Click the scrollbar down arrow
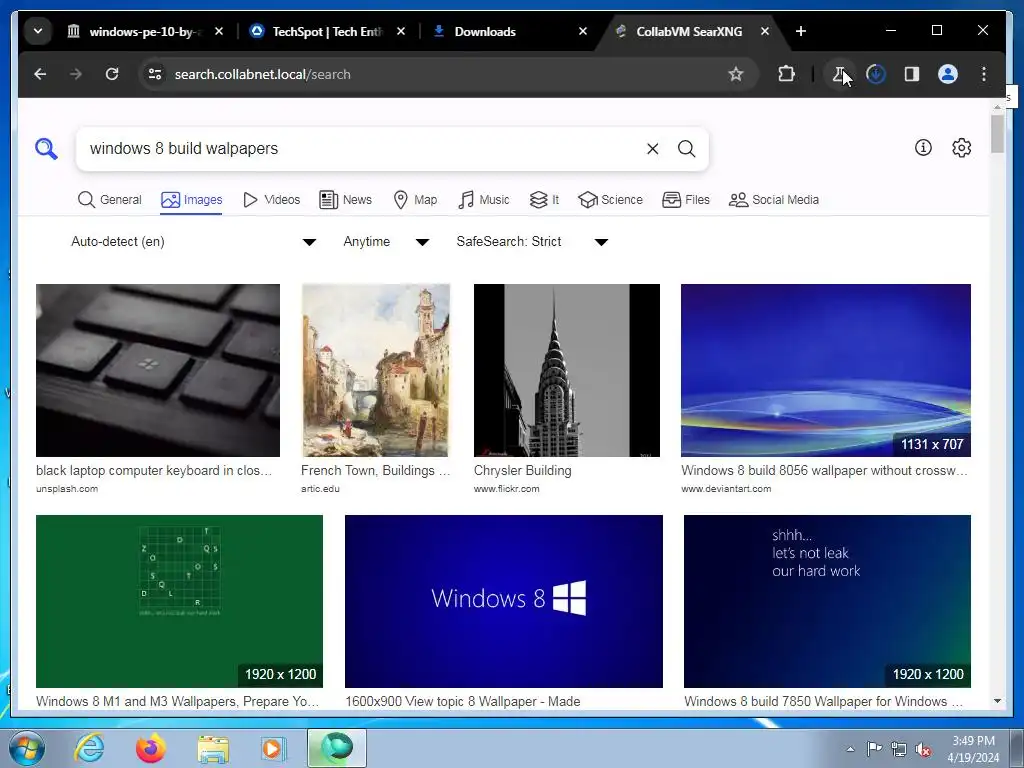 tap(997, 701)
